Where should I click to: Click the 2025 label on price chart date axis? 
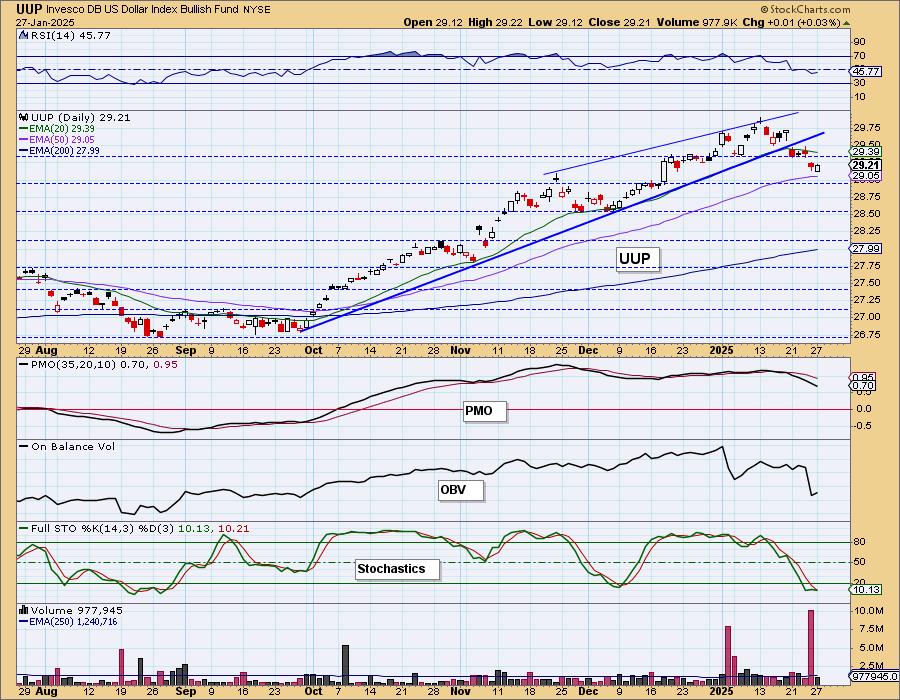pyautogui.click(x=721, y=350)
